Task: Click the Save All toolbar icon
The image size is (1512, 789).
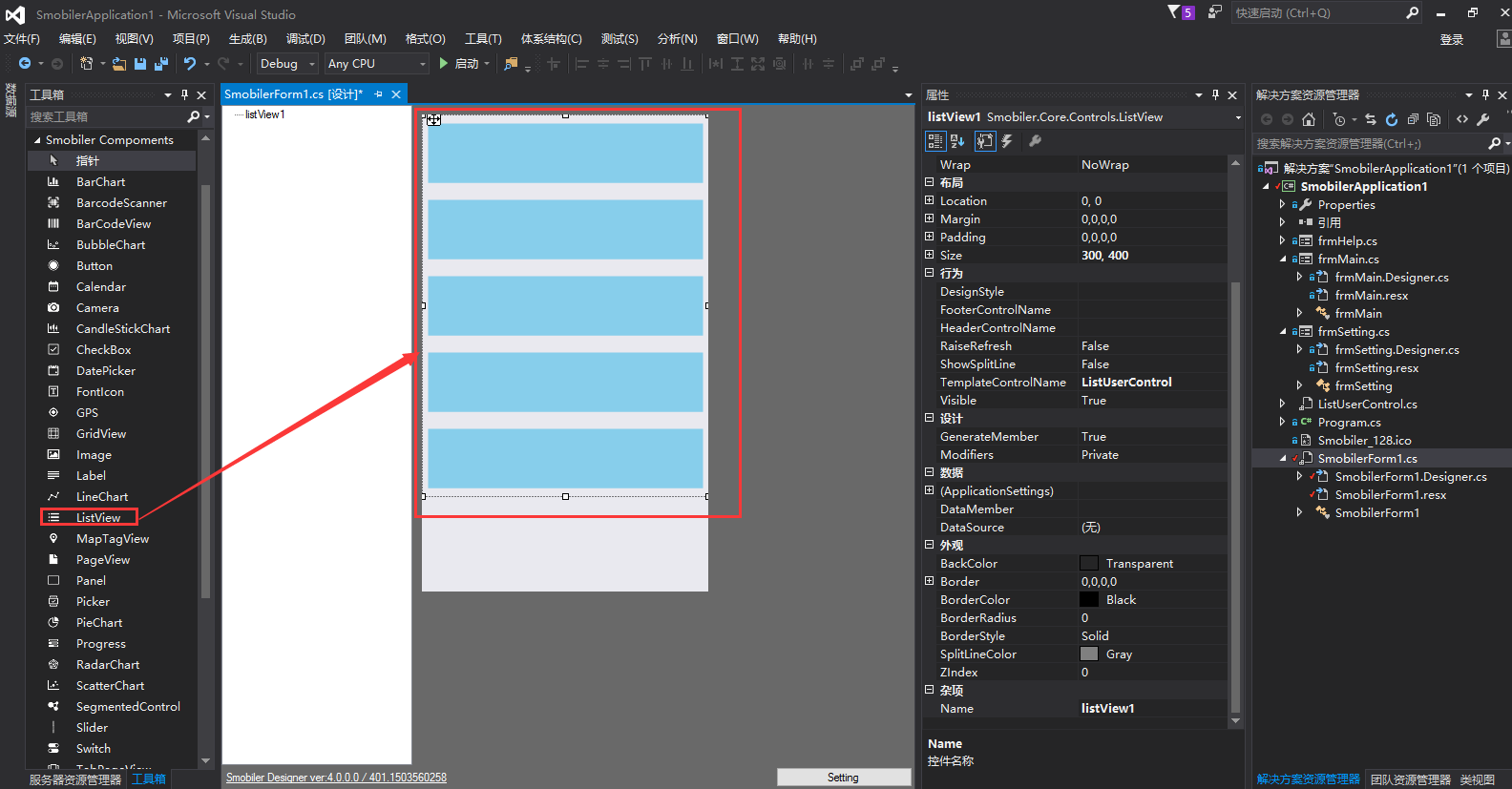Action: click(160, 64)
